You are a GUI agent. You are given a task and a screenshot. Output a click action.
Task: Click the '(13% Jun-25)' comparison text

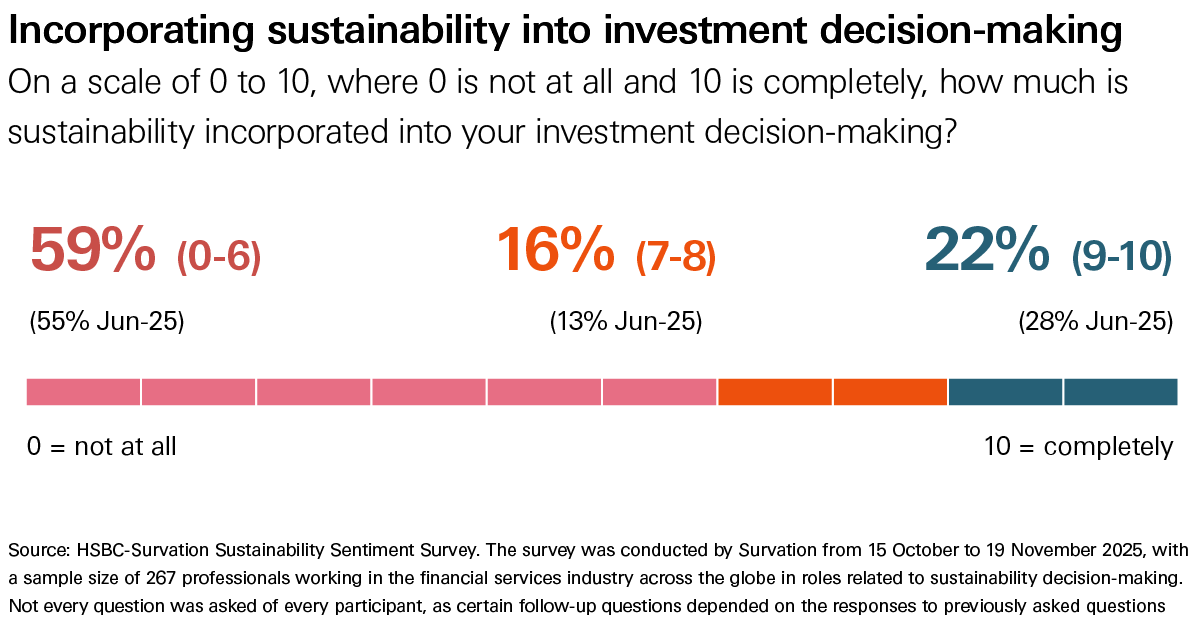click(626, 323)
